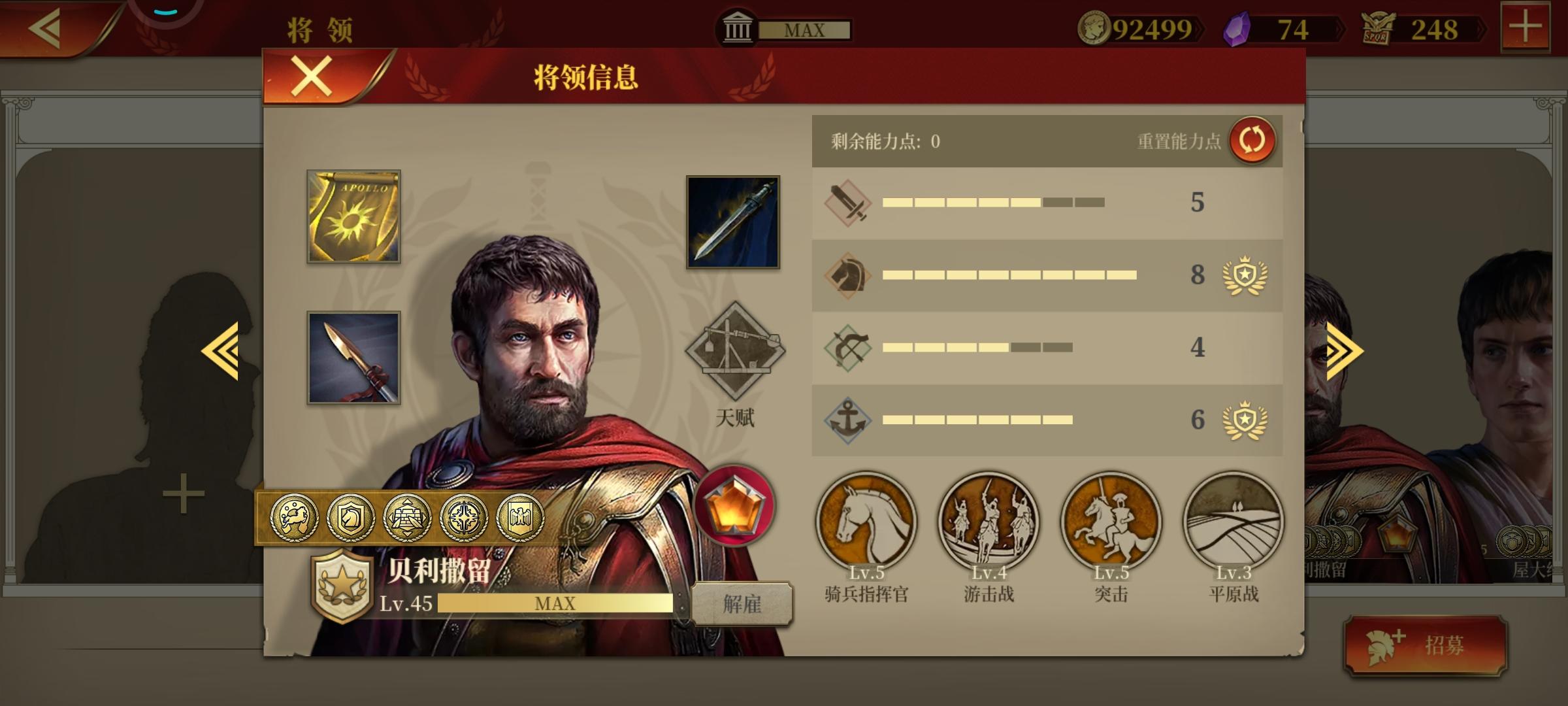The height and width of the screenshot is (706, 1568).
Task: Click the infantry sword ability bar
Action: (1047, 203)
